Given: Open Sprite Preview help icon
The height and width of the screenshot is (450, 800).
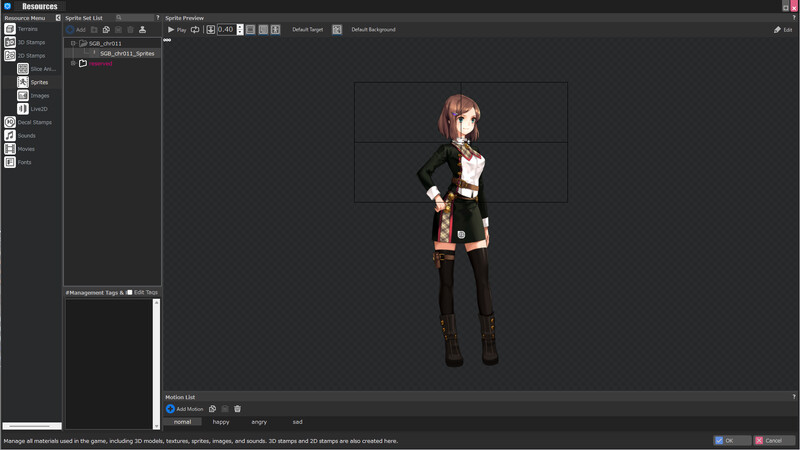Looking at the screenshot, I should tap(794, 18).
